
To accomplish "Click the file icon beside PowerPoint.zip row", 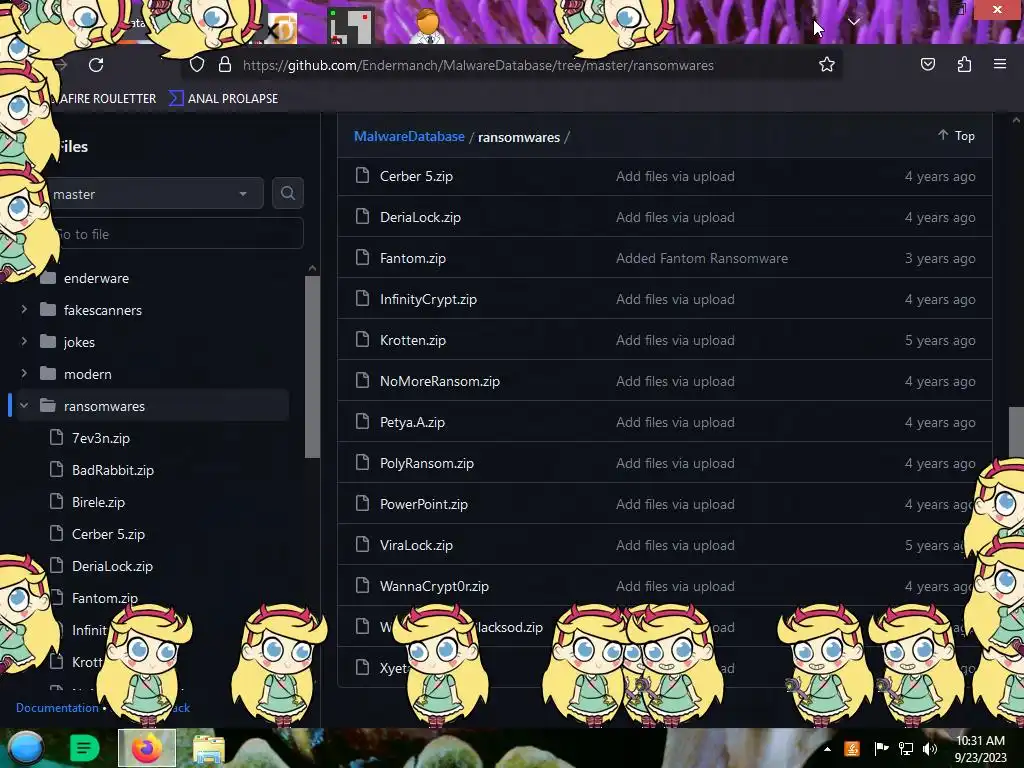I will [362, 504].
